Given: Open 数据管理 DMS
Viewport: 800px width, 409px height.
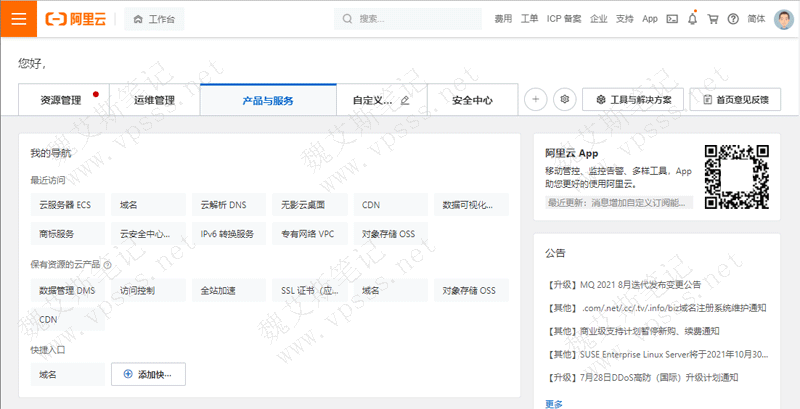Looking at the screenshot, I should (68, 291).
